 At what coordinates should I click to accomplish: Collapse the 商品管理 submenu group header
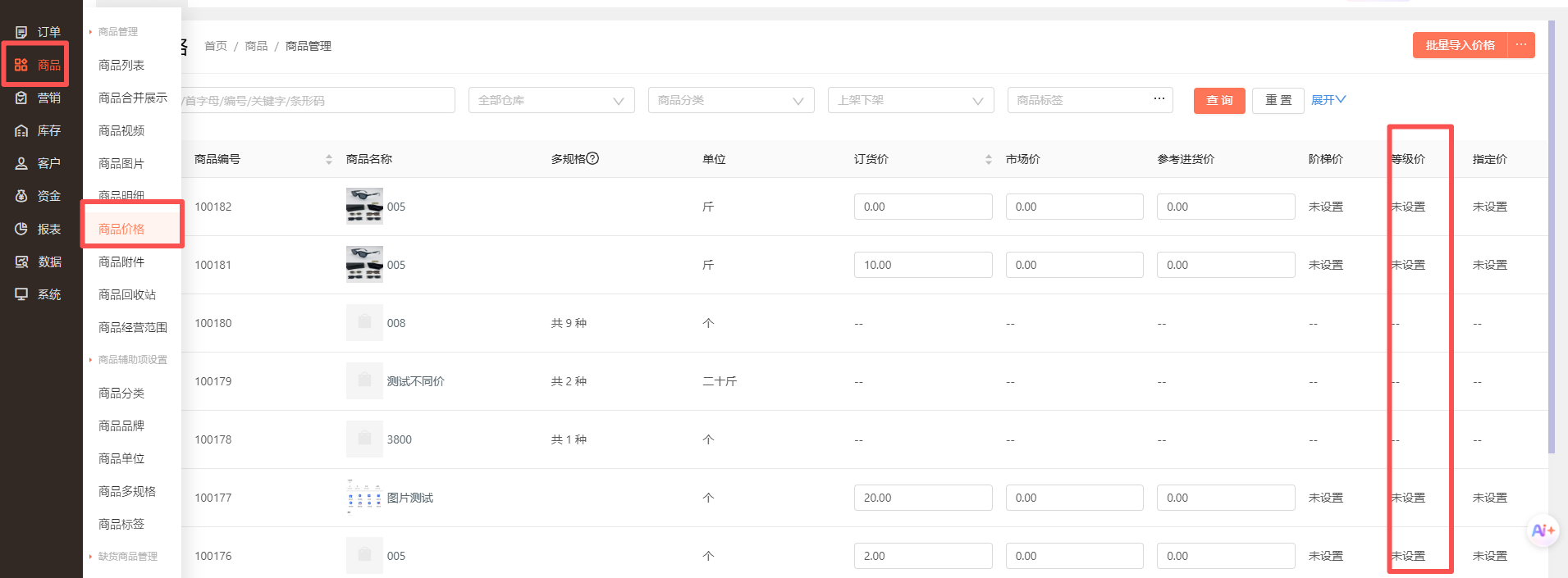point(117,32)
